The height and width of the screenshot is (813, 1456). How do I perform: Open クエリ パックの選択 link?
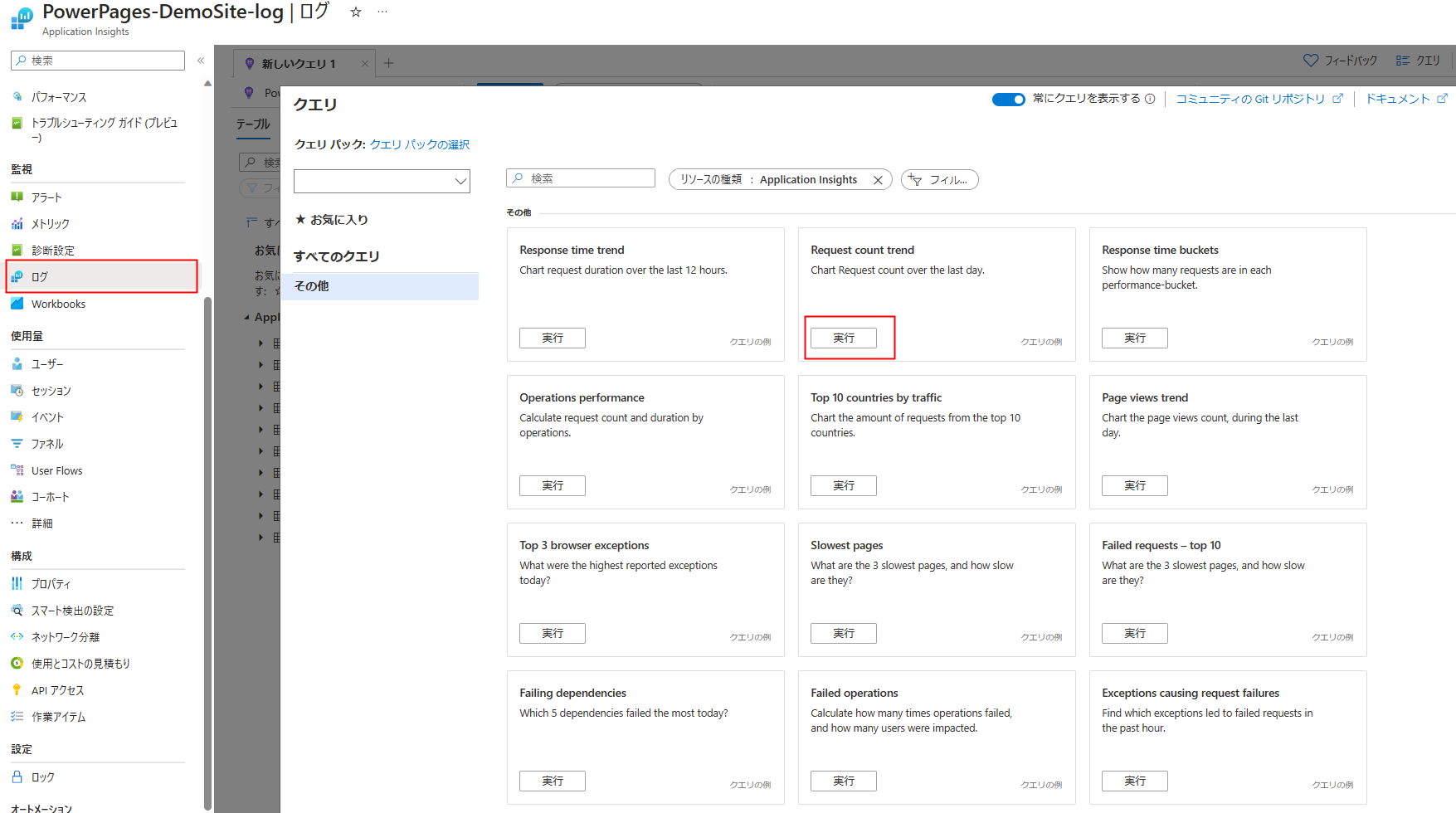420,144
